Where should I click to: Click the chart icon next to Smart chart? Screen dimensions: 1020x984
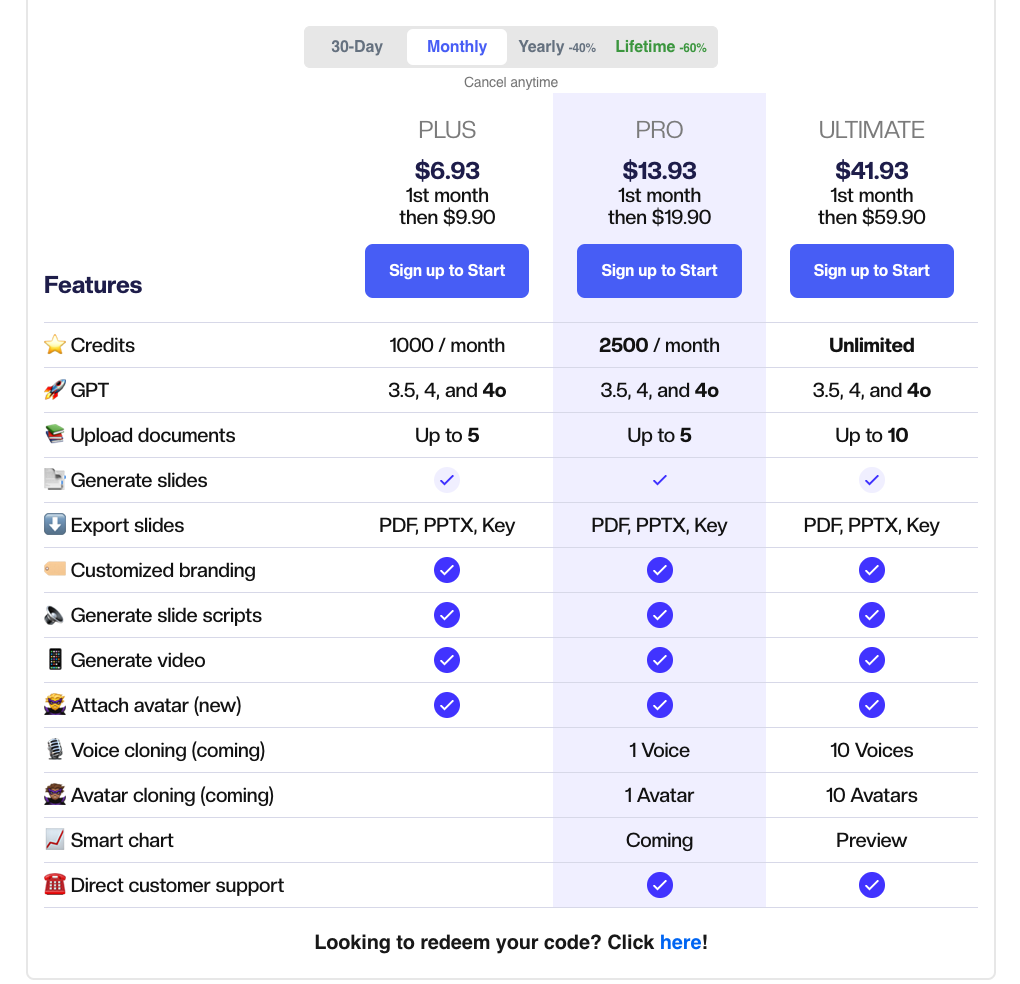tap(55, 839)
